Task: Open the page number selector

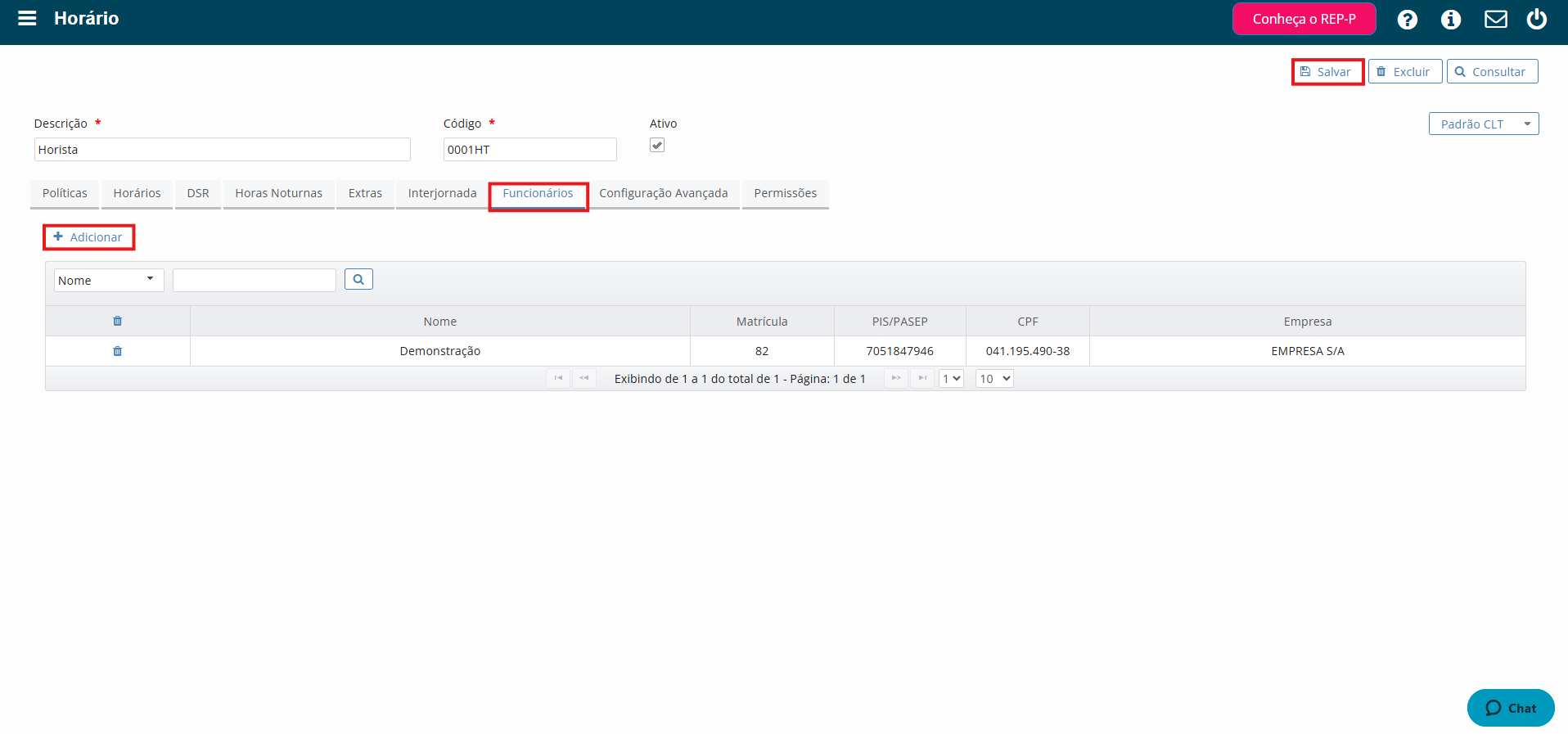Action: [951, 378]
